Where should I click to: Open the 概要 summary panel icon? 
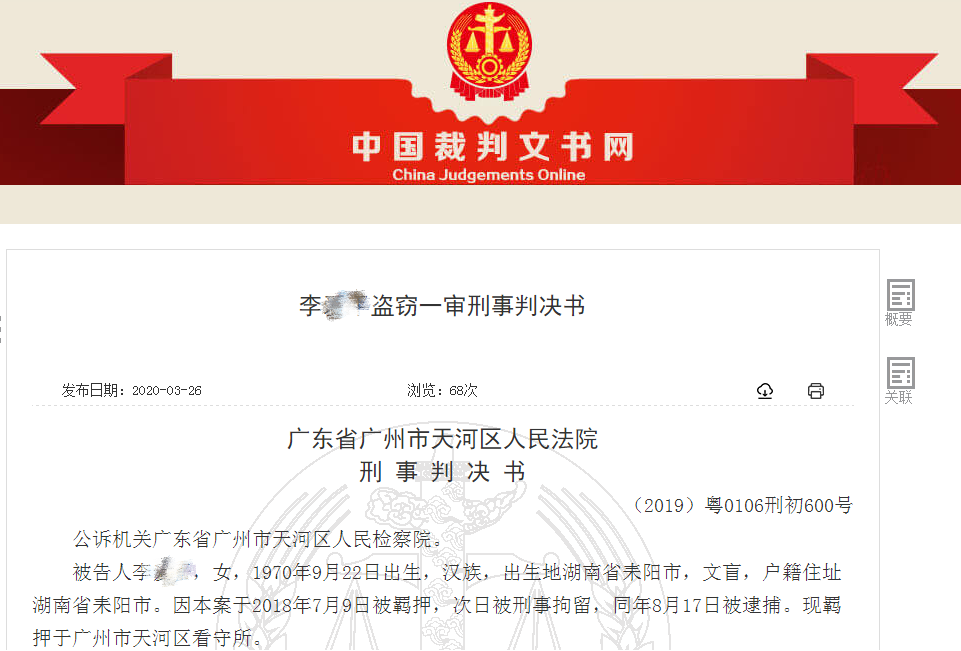point(900,303)
